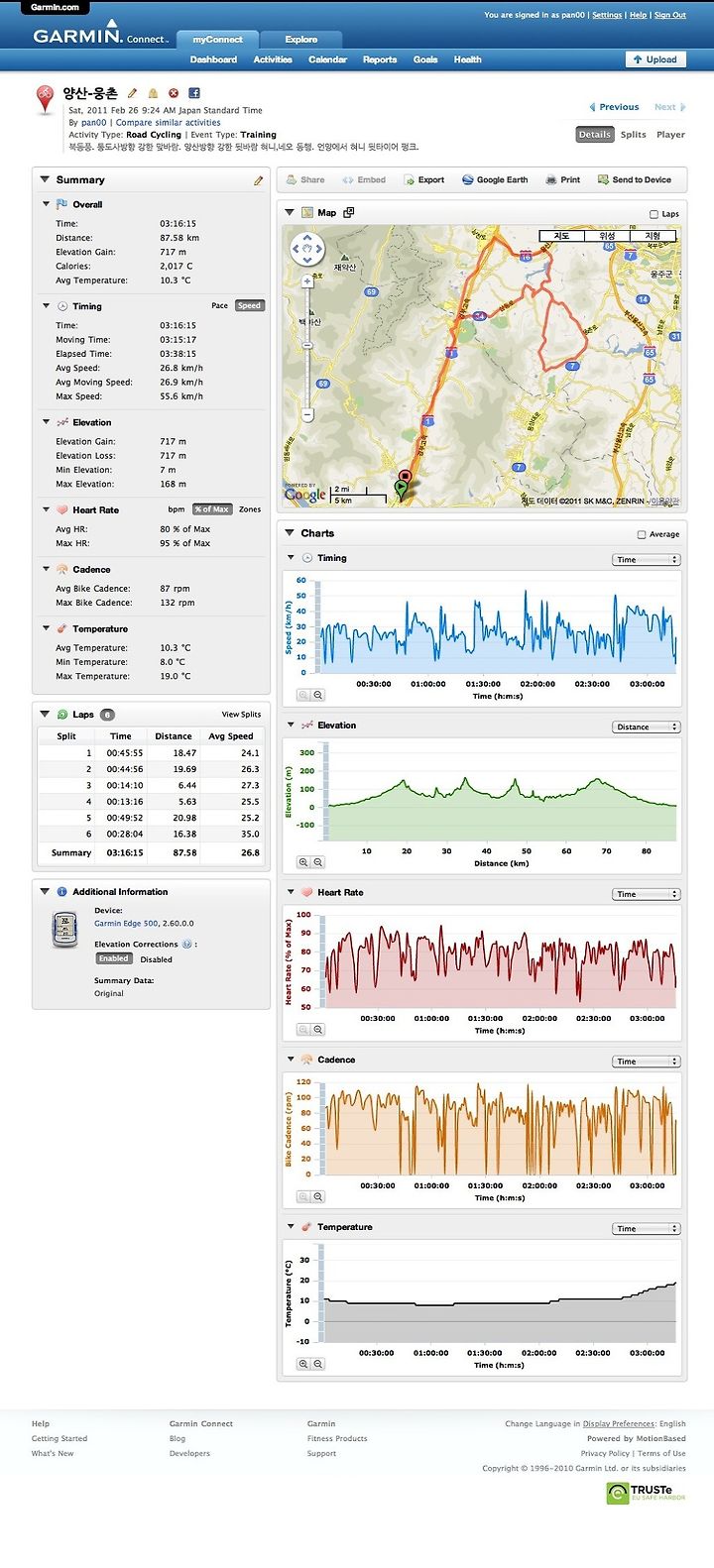Click the Export toolbar button

[x=424, y=180]
